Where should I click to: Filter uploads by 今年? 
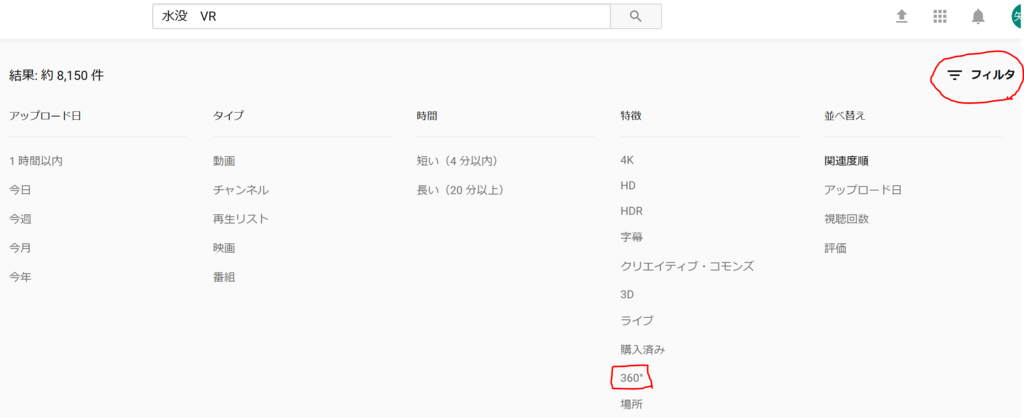pyautogui.click(x=20, y=277)
